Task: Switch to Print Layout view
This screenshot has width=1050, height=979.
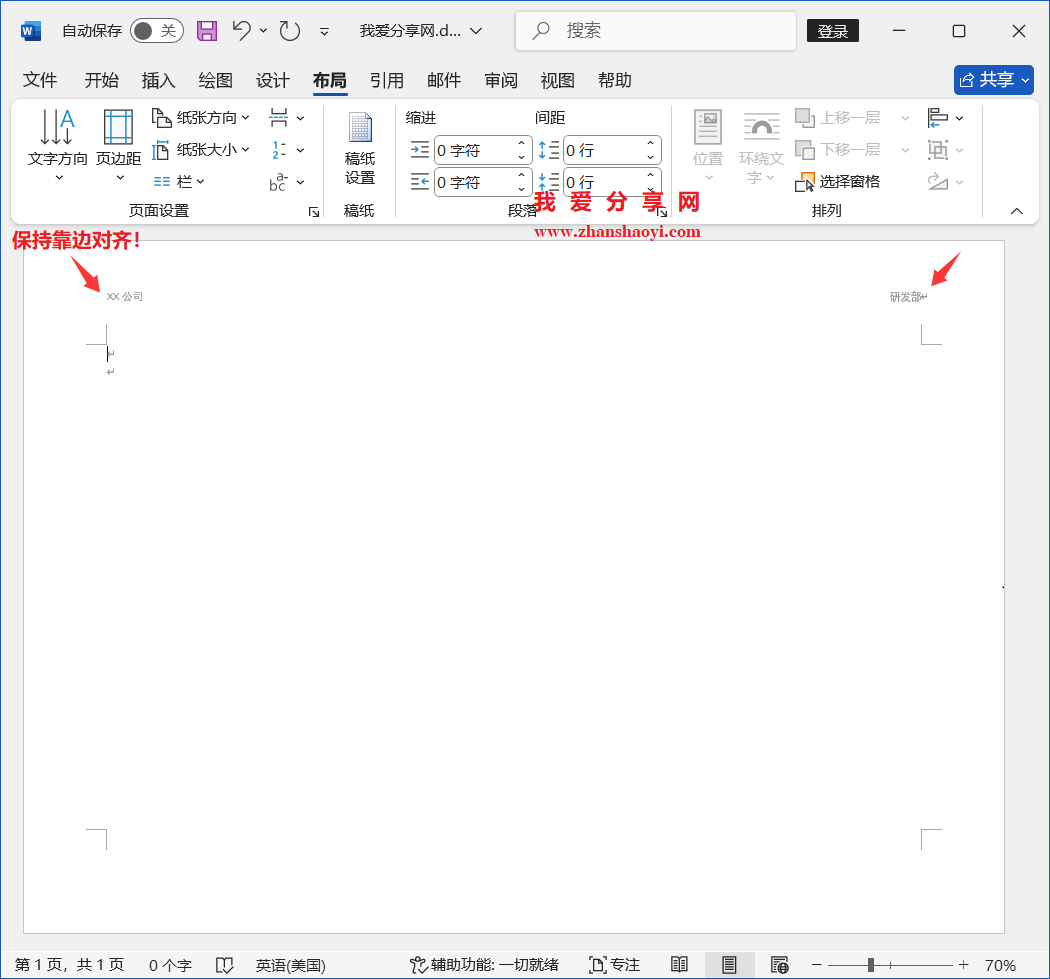Action: tap(729, 965)
